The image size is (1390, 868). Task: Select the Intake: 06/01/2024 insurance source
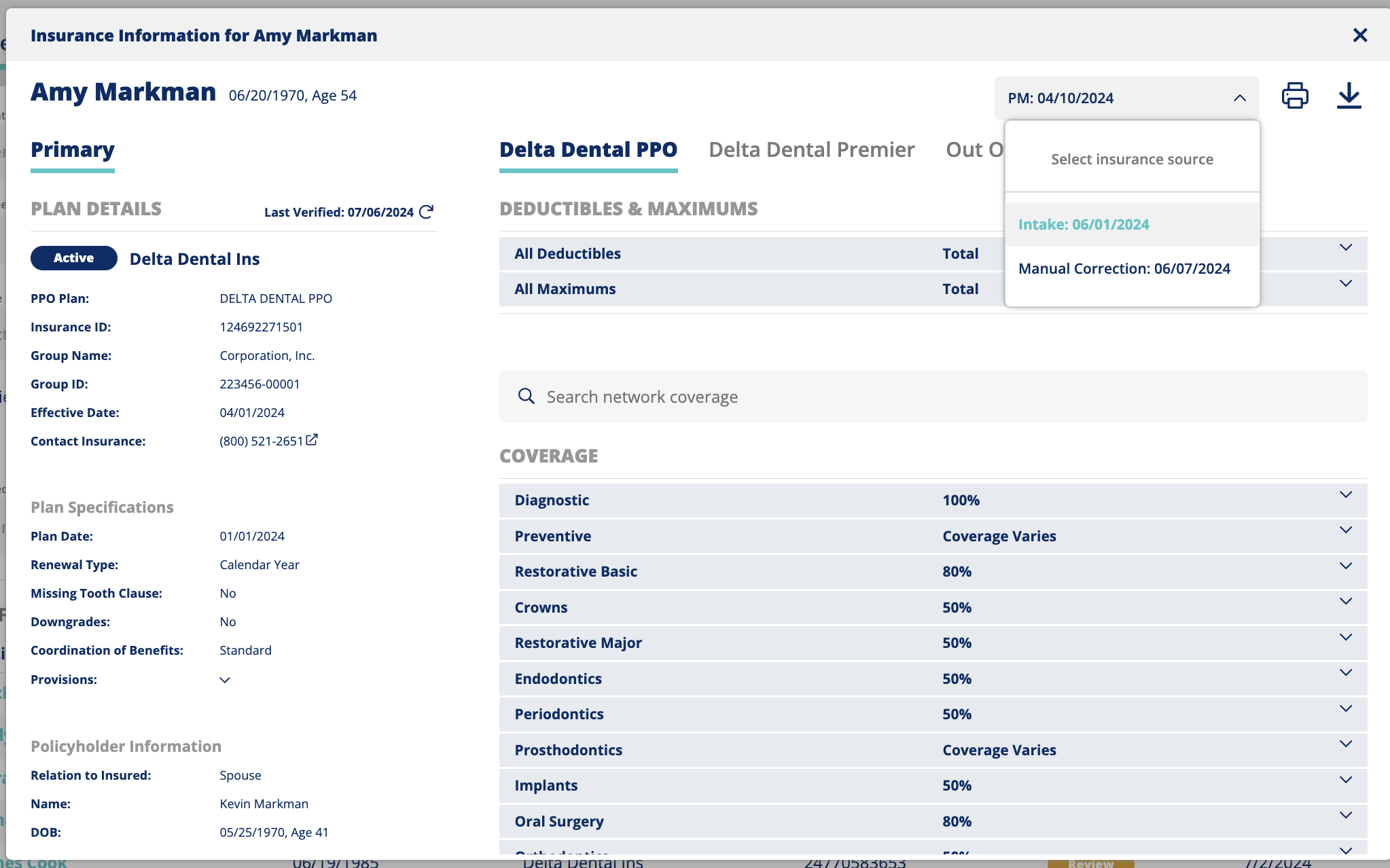click(1084, 223)
